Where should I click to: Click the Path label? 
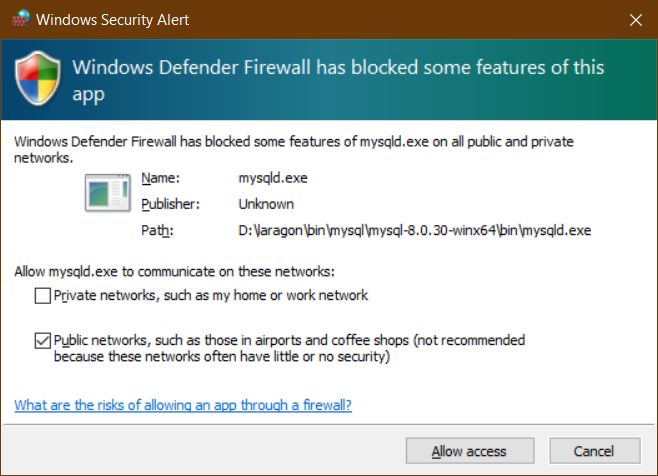(157, 230)
